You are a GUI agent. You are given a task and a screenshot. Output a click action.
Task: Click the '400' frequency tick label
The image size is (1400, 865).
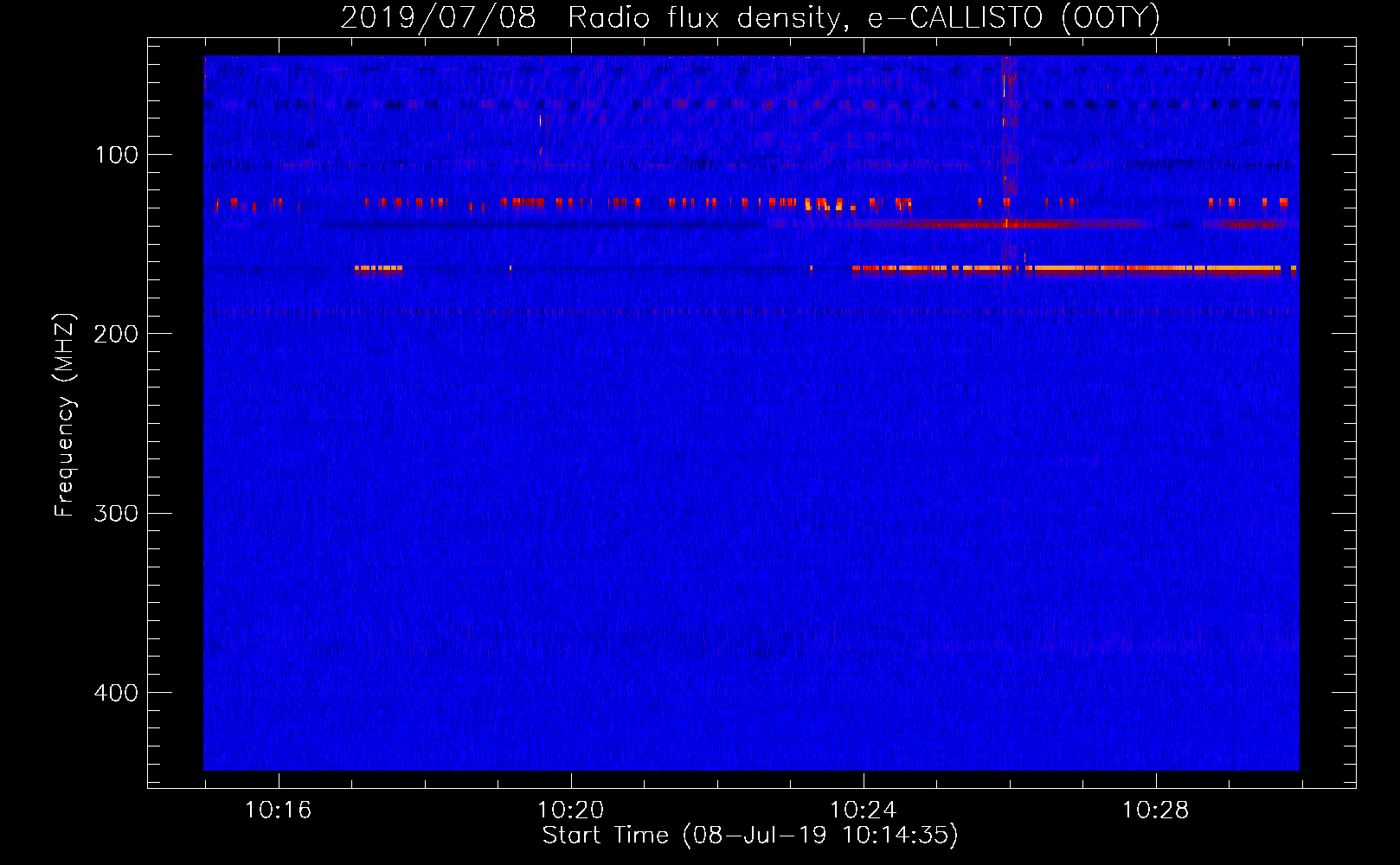click(116, 693)
